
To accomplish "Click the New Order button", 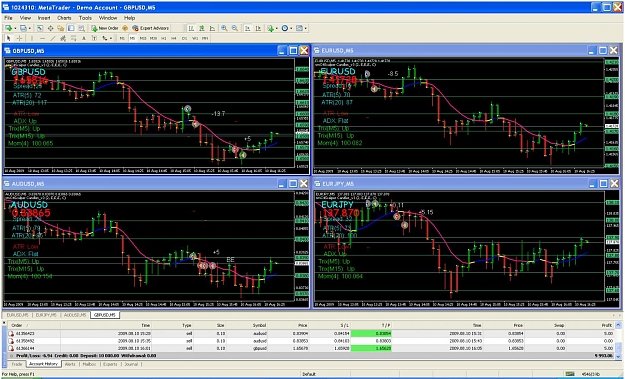I will pyautogui.click(x=105, y=28).
